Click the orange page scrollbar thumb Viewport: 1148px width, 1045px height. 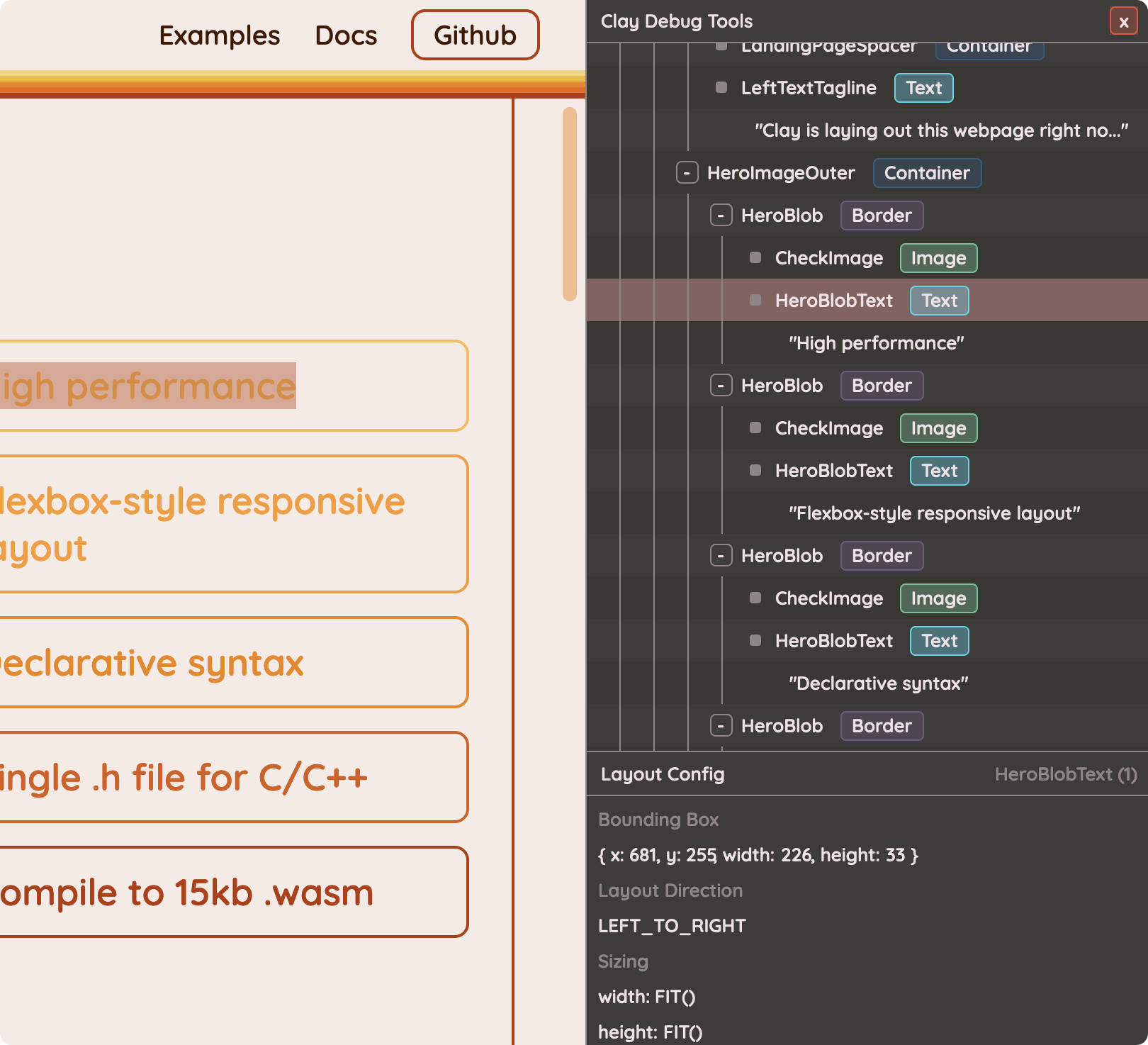(x=569, y=204)
